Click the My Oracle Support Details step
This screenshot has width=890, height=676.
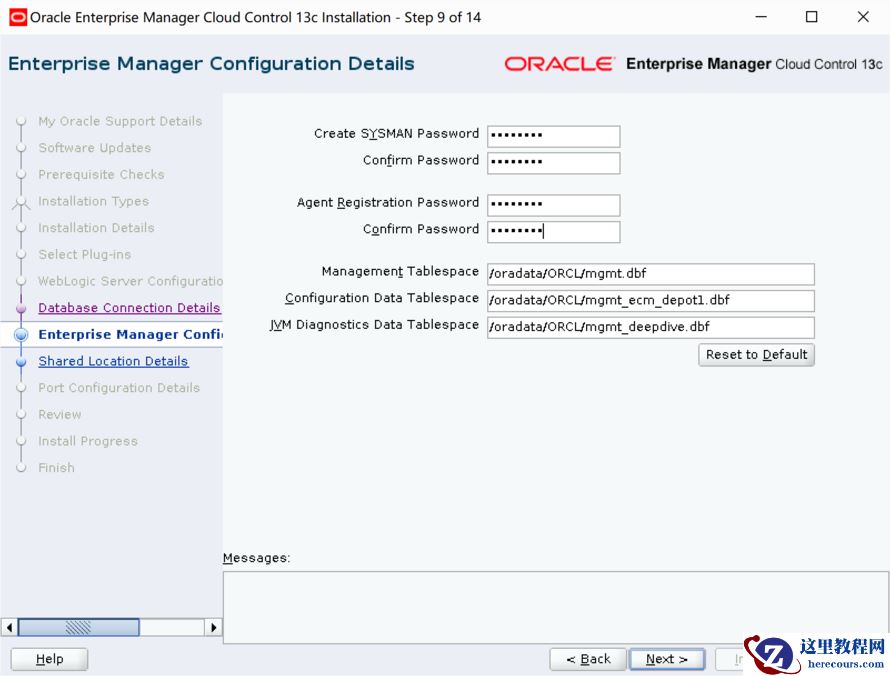pos(120,121)
